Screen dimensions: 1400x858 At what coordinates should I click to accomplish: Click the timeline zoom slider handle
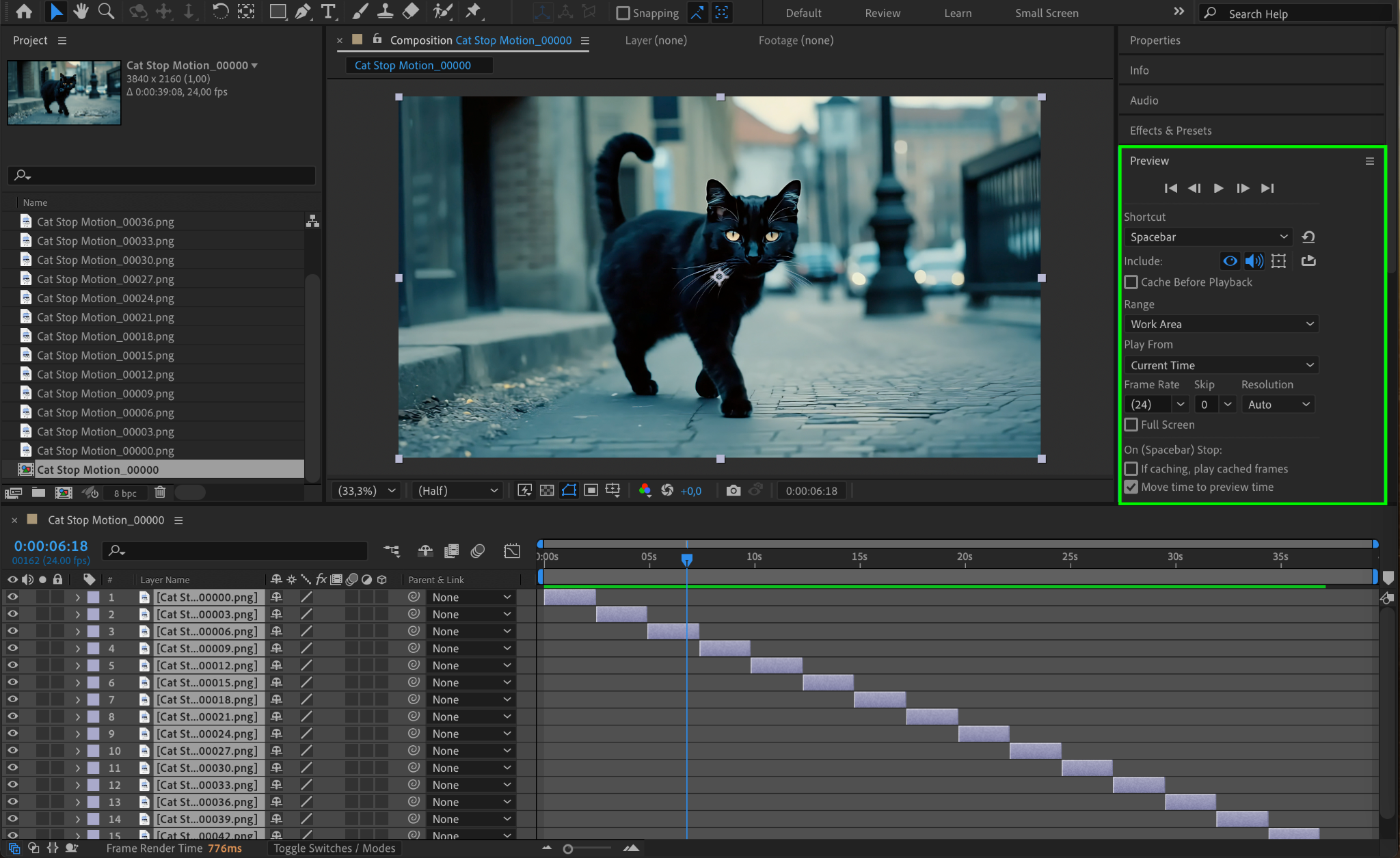(x=567, y=848)
